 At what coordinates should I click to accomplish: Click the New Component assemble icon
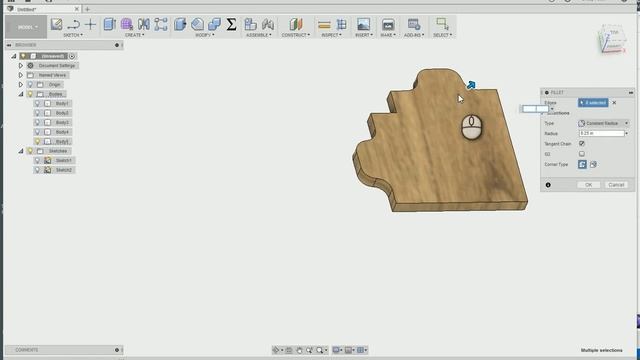pyautogui.click(x=251, y=24)
